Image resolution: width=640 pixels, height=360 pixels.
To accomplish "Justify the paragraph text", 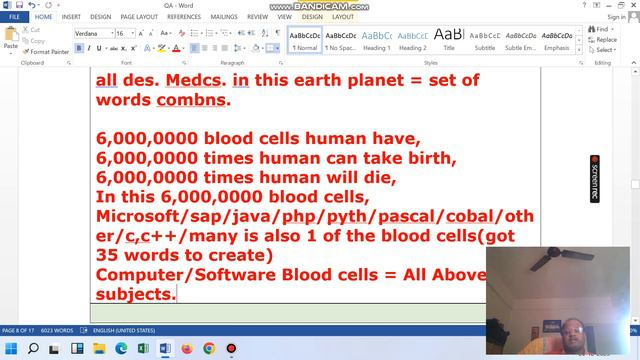I will (224, 49).
